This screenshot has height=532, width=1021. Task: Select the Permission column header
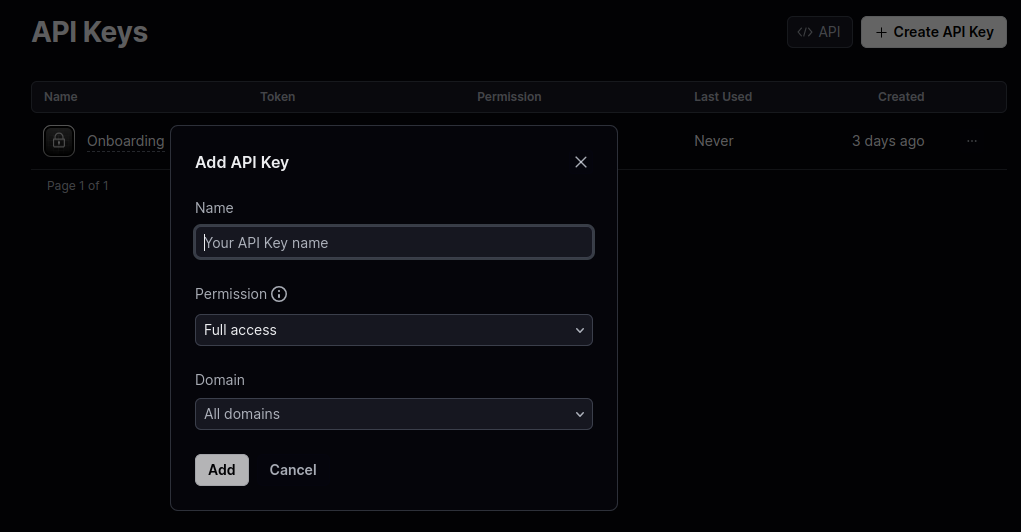509,97
